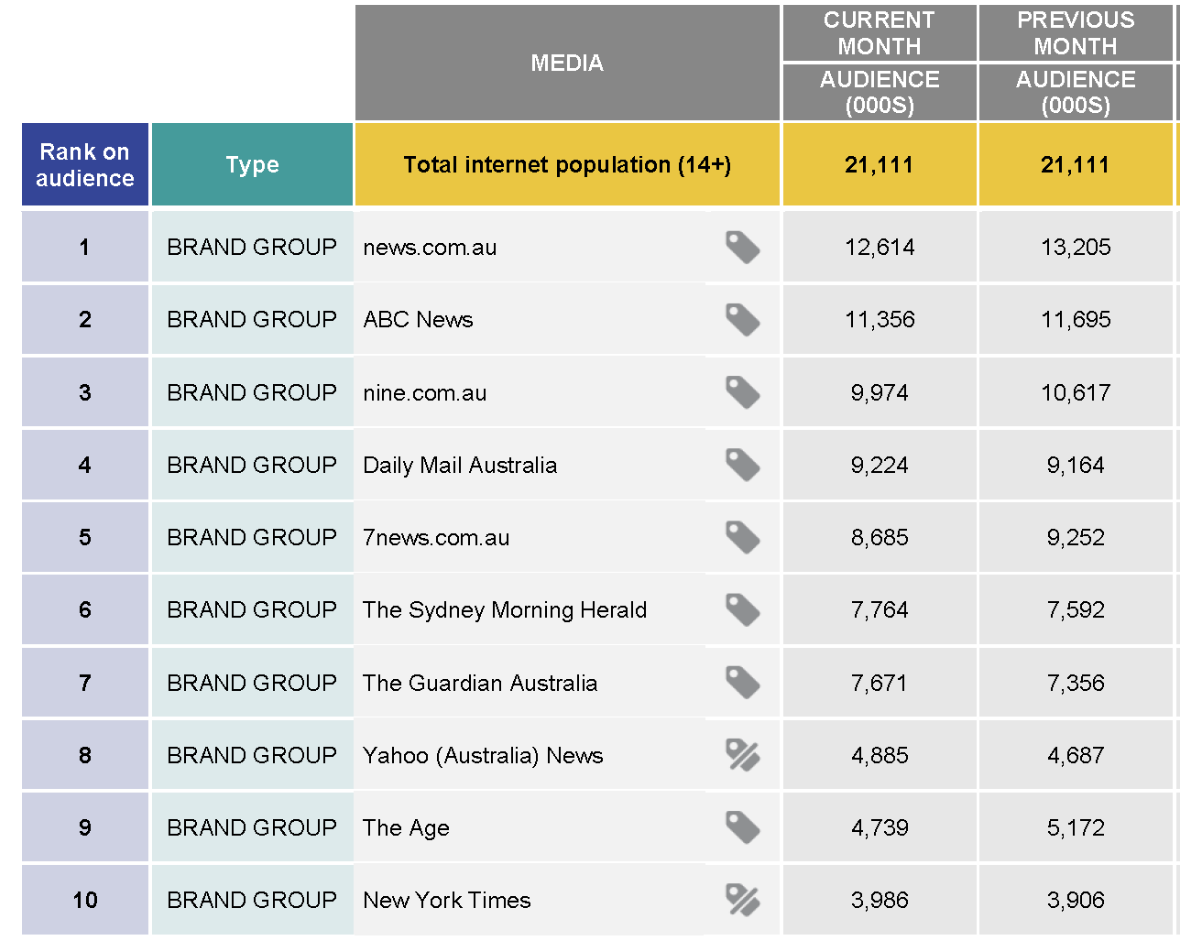The width and height of the screenshot is (1180, 942).
Task: Click the 'New York Times' media name
Action: click(446, 900)
